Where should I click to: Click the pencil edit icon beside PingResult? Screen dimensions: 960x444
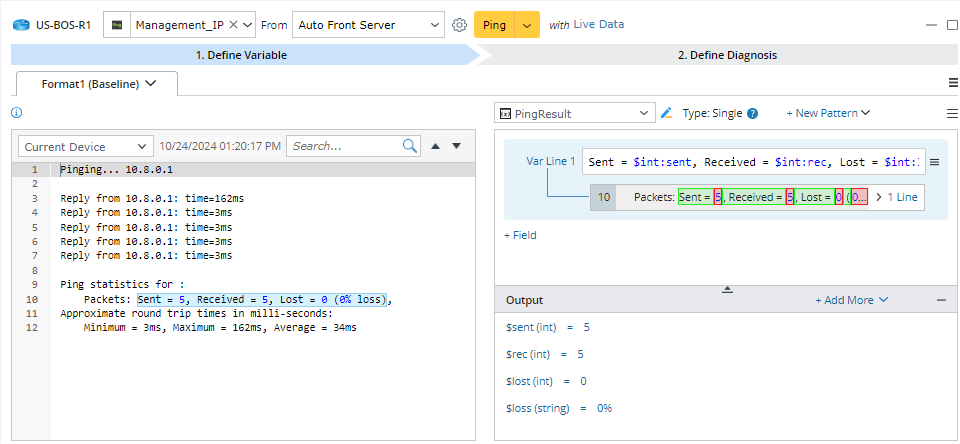pos(667,114)
